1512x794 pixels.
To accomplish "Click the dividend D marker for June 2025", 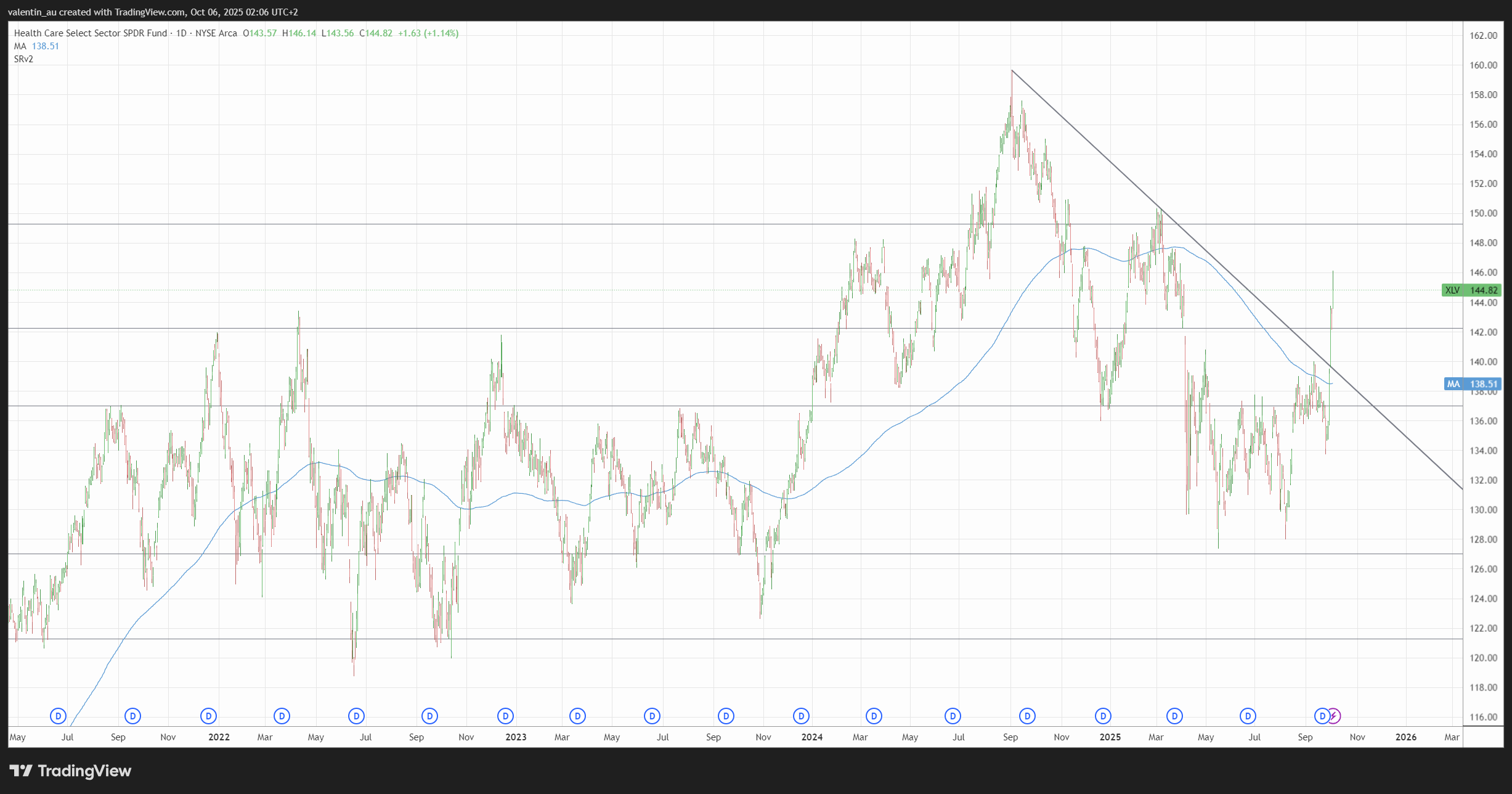I will (x=1248, y=716).
